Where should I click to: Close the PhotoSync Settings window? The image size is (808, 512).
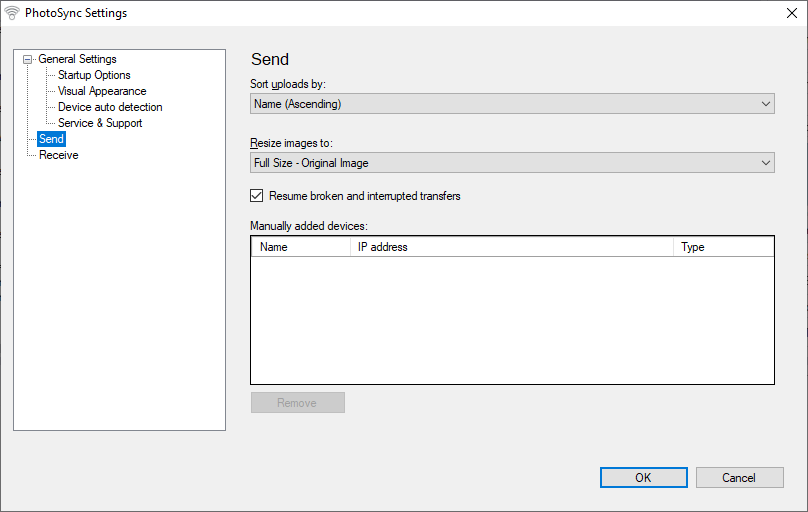point(792,13)
